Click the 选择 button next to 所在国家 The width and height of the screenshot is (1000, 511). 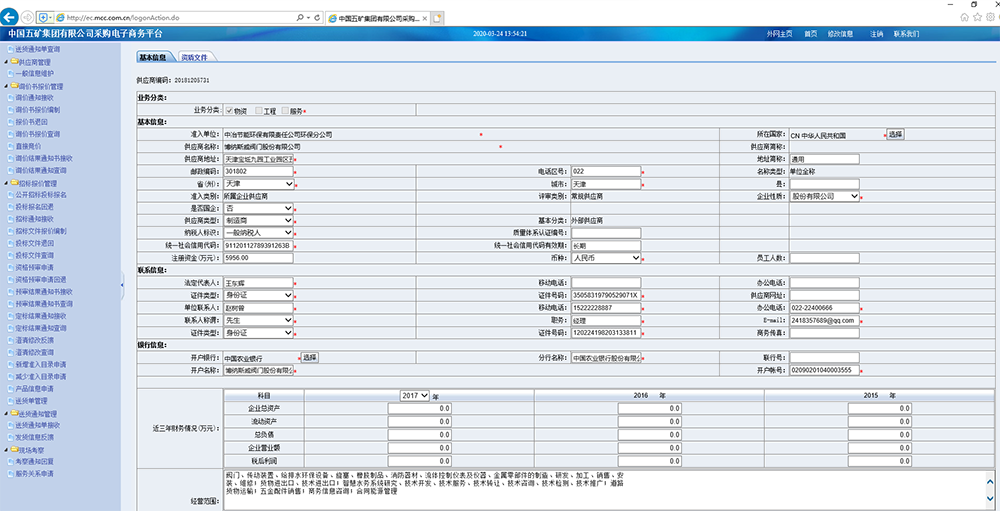coord(894,134)
